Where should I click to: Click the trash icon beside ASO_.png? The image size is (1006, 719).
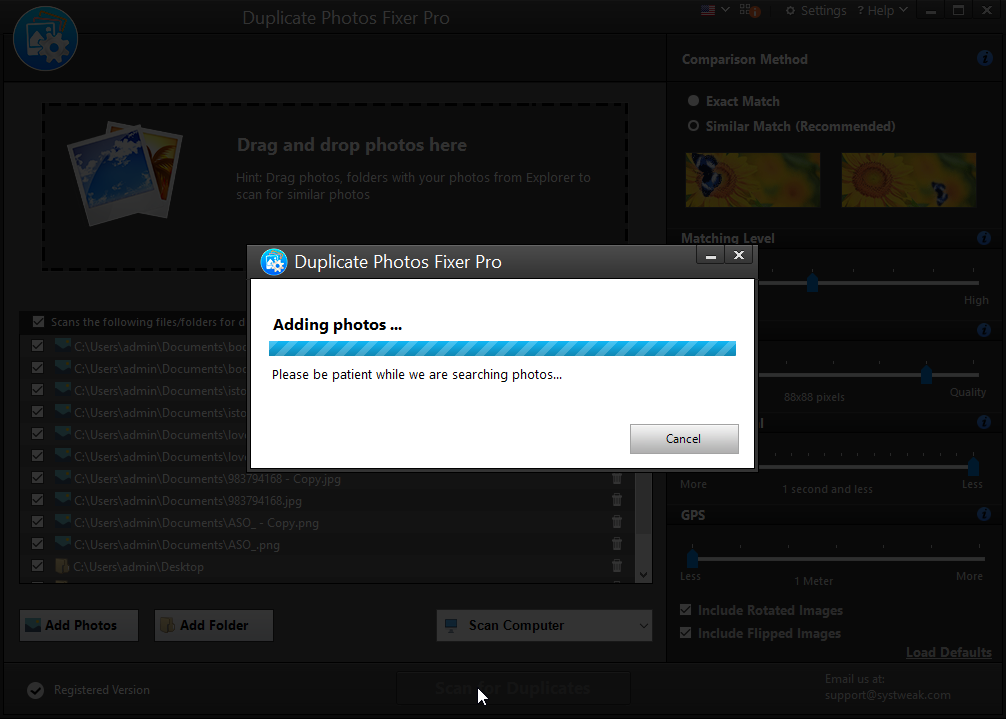point(616,544)
